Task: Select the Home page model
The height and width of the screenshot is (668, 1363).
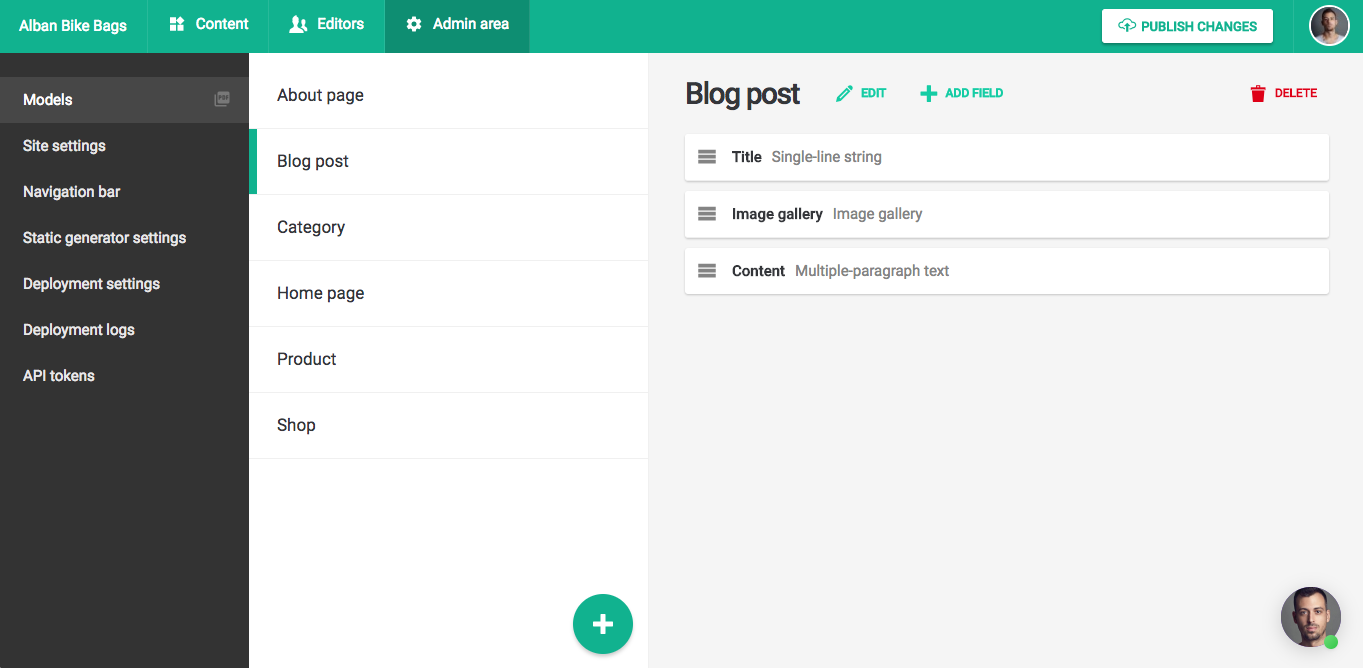Action: [448, 293]
